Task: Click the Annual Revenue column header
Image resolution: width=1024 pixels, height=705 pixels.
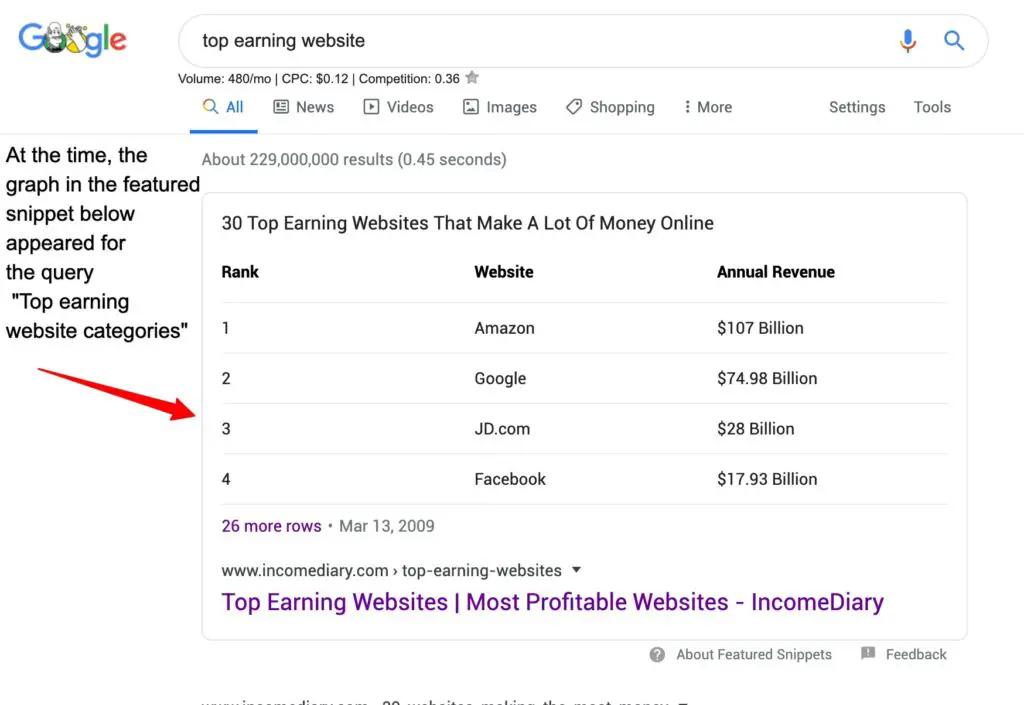Action: (776, 272)
